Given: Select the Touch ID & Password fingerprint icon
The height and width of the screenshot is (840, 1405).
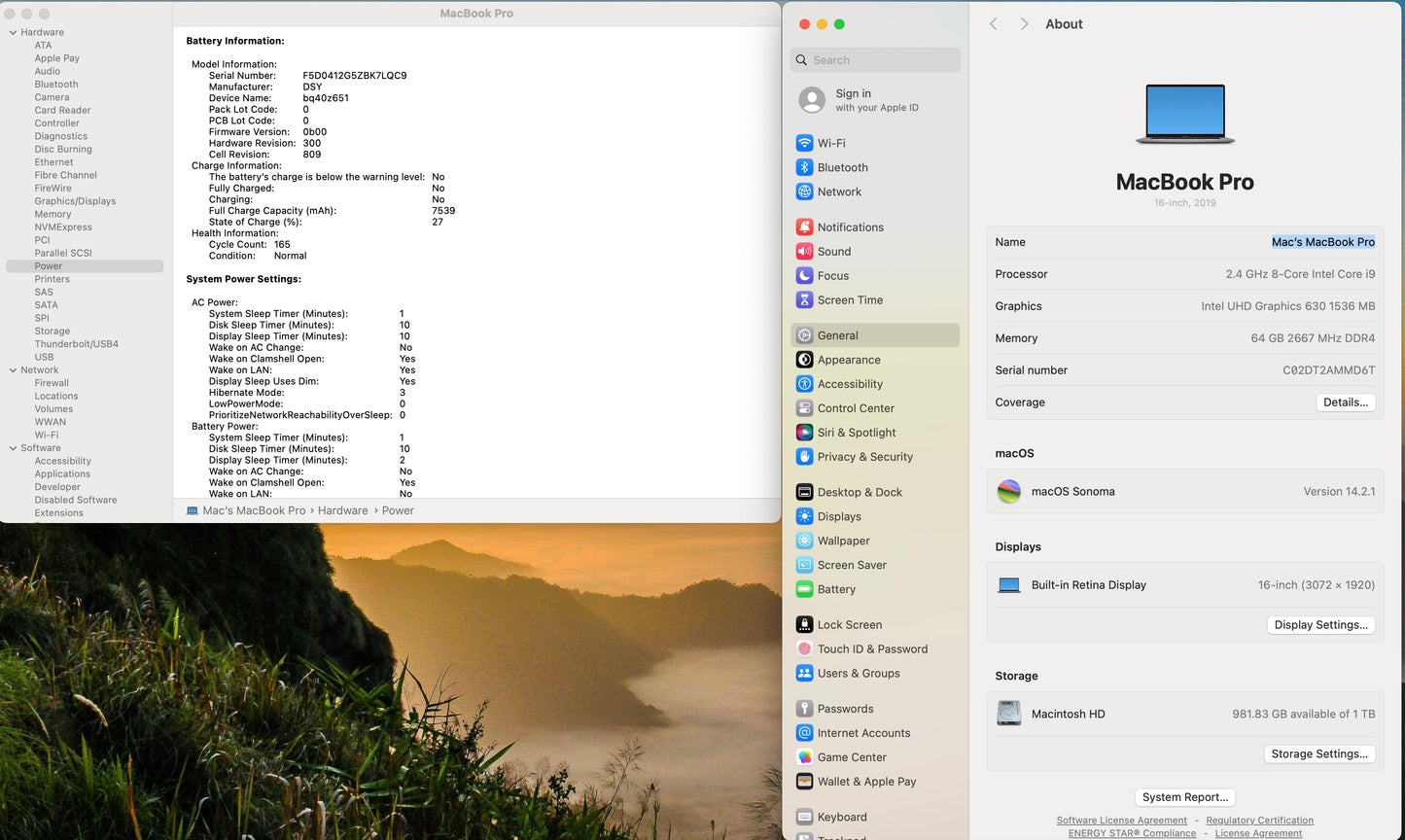Looking at the screenshot, I should point(804,648).
